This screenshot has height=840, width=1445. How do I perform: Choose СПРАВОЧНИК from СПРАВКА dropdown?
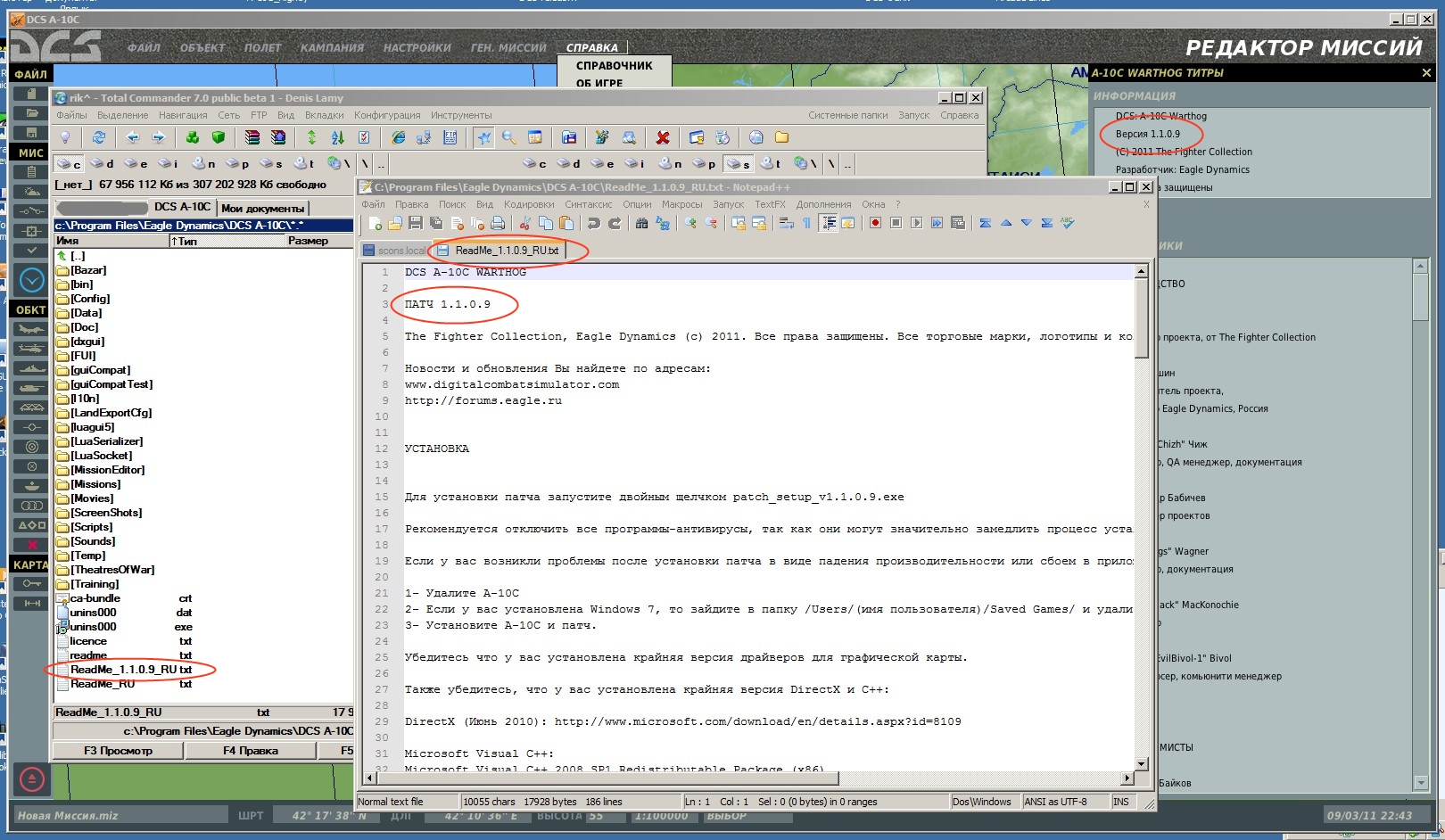[x=615, y=66]
